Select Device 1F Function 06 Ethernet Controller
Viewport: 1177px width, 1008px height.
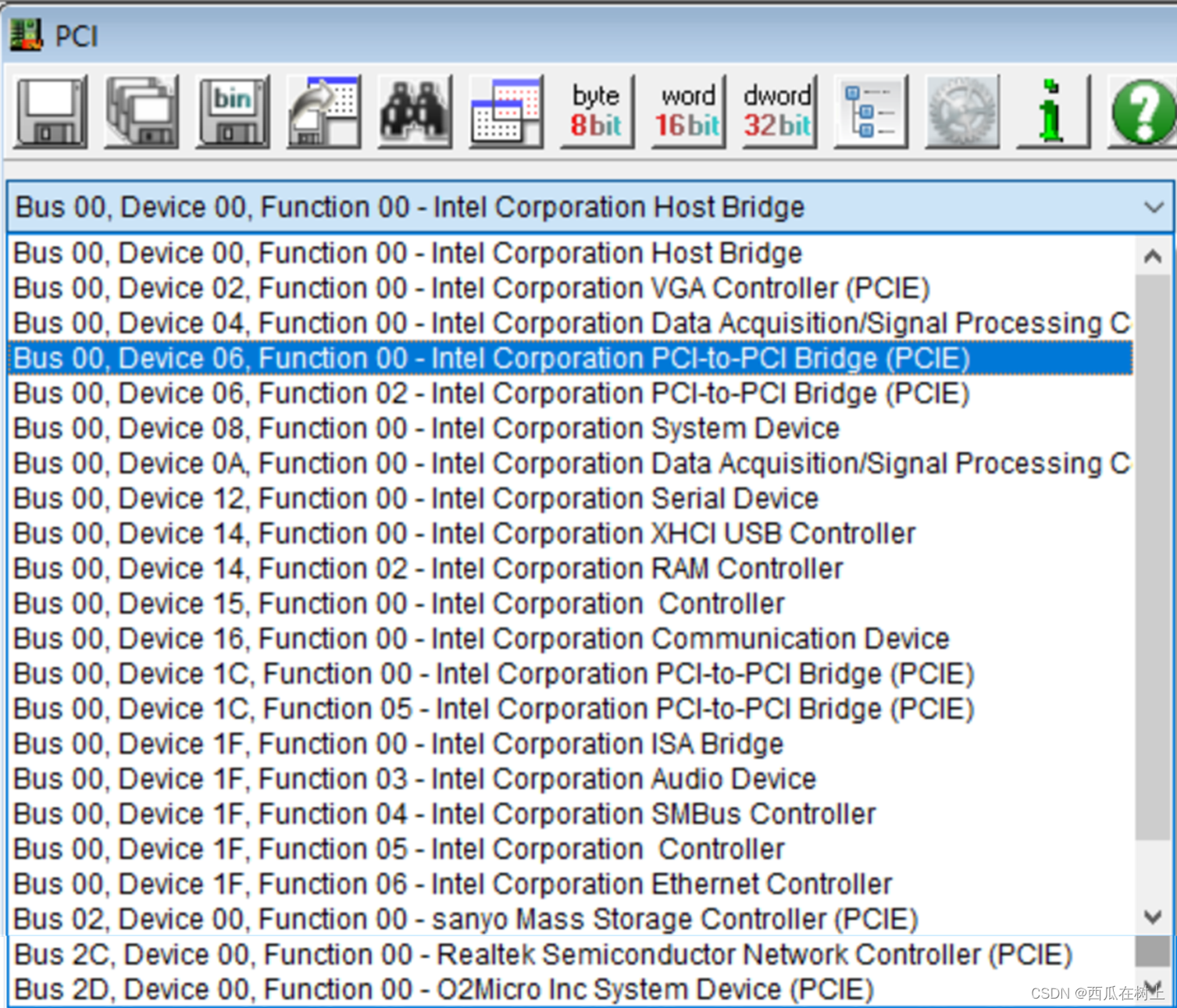(570, 885)
